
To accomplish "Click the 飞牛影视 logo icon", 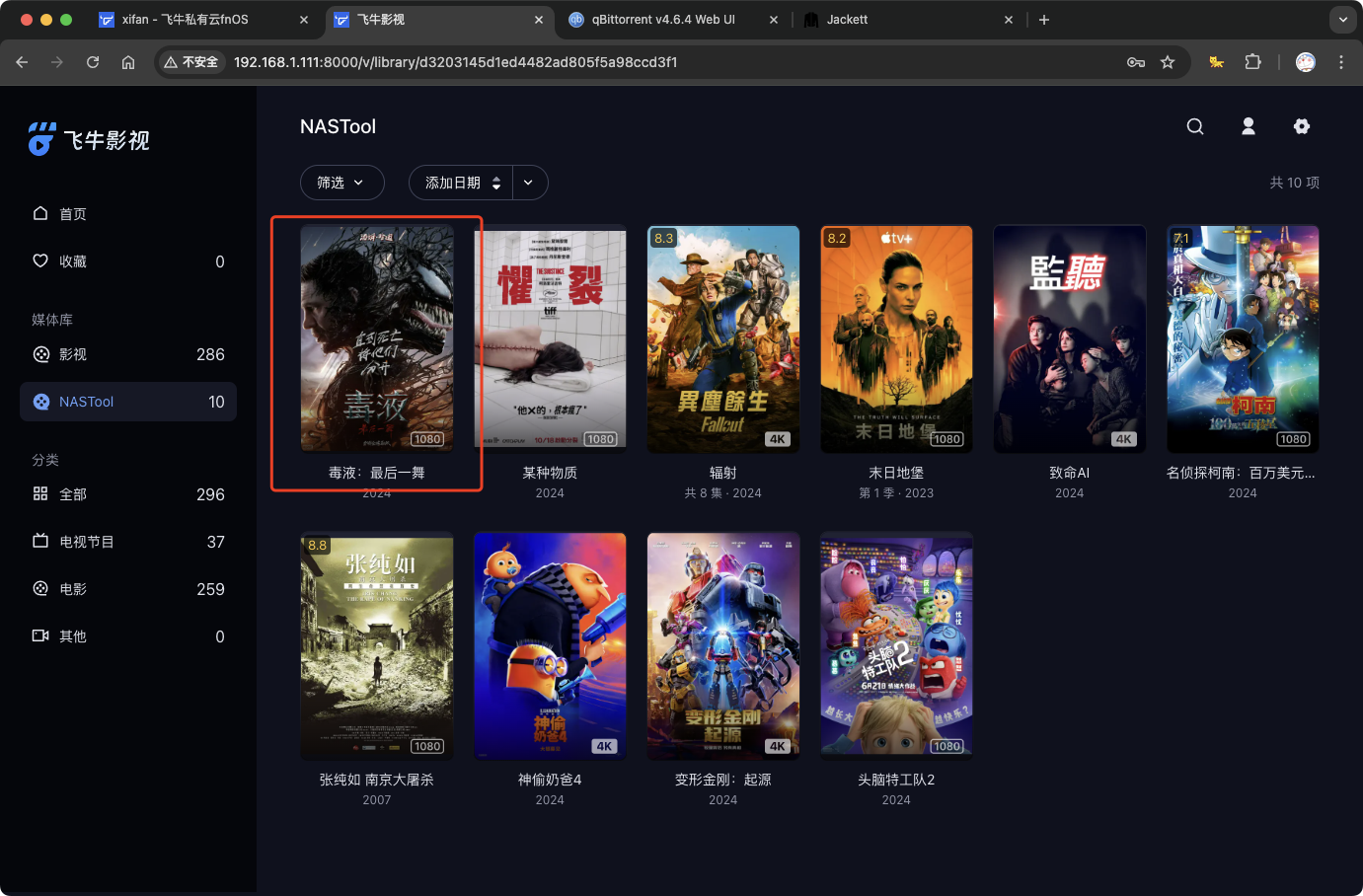I will coord(41,139).
